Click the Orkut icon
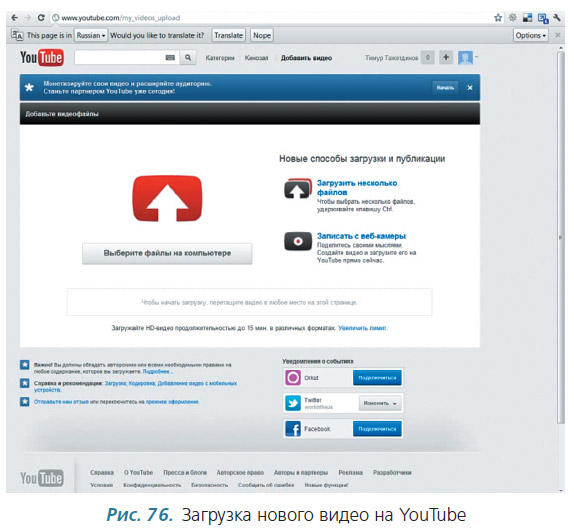Image resolution: width=574 pixels, height=532 pixels. 293,377
